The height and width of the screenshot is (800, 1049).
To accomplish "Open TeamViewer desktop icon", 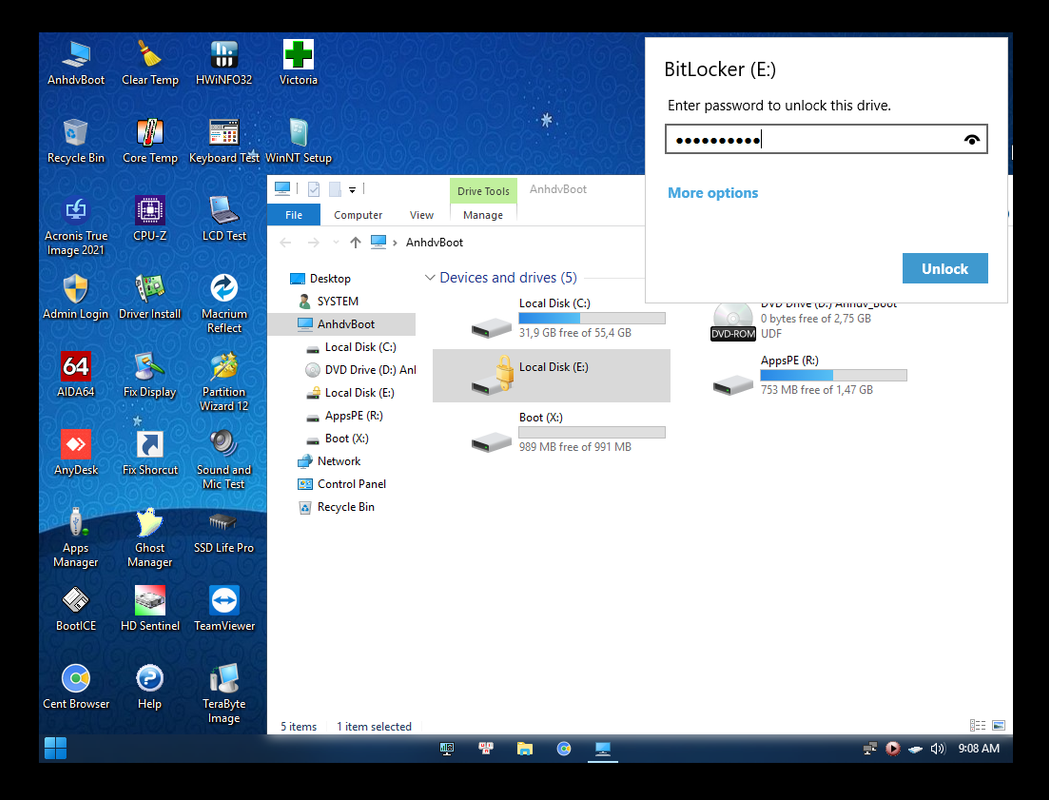I will point(224,609).
